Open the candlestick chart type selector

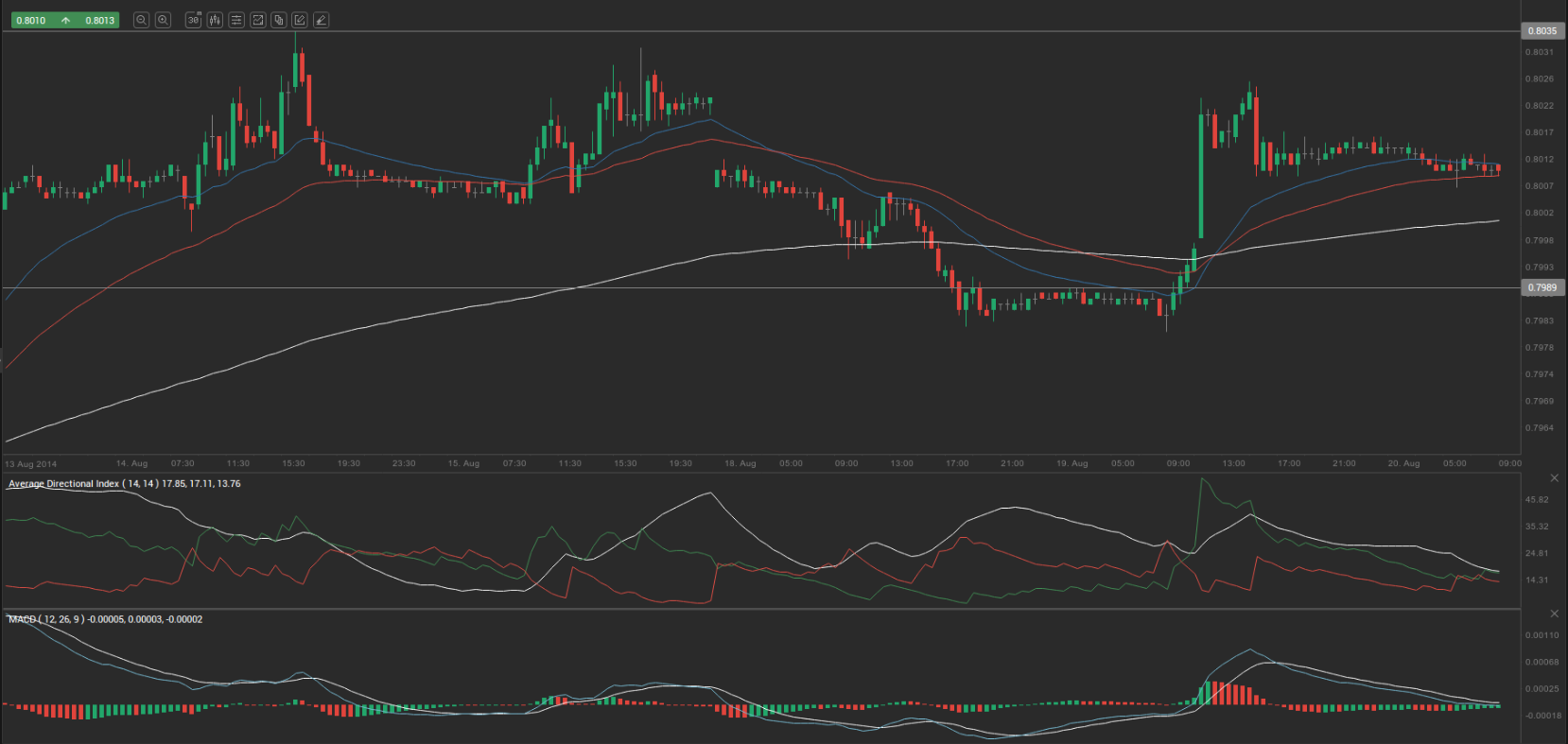point(215,20)
